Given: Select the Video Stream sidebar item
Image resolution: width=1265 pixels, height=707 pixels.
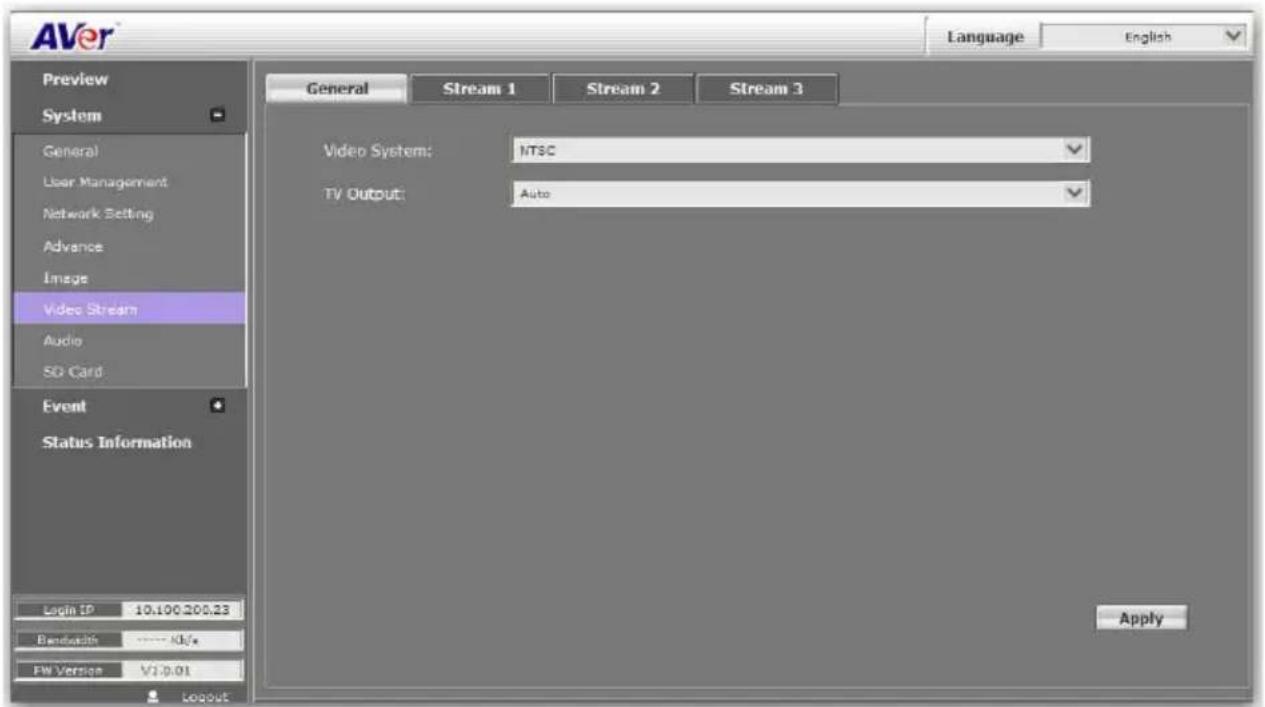Looking at the screenshot, I should click(x=128, y=309).
